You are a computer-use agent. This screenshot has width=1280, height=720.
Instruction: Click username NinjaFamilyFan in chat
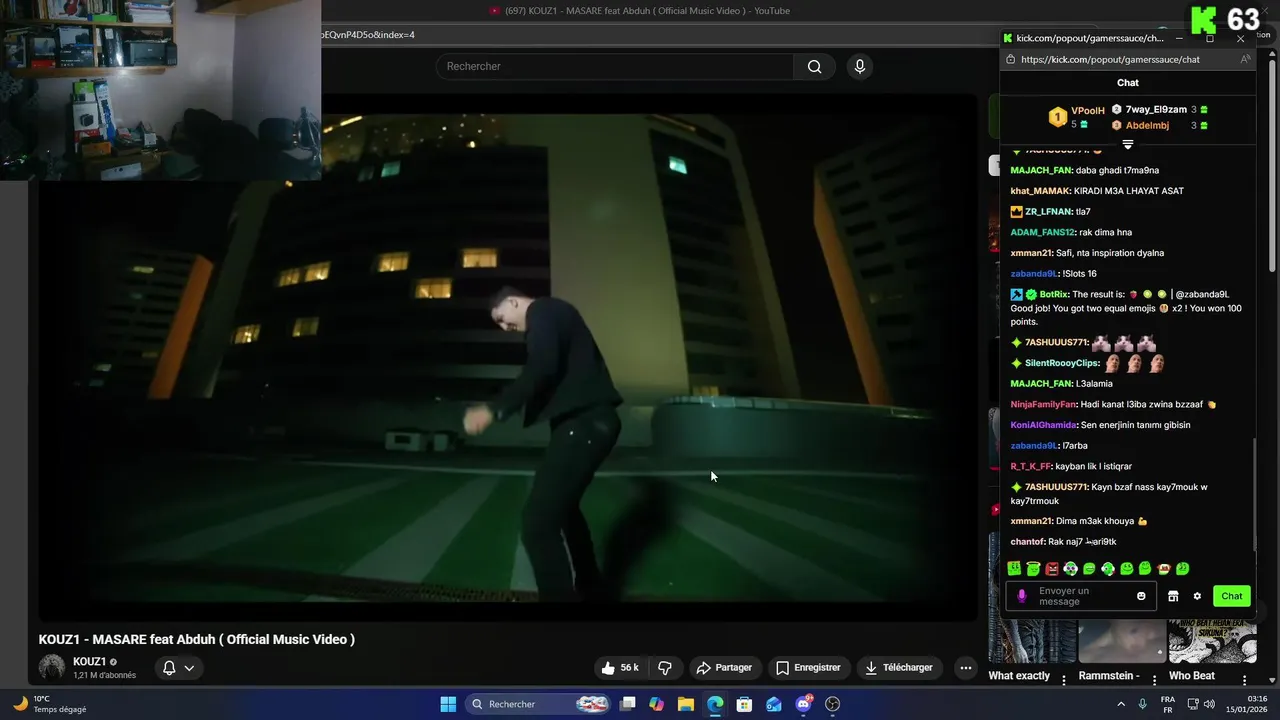point(1043,404)
